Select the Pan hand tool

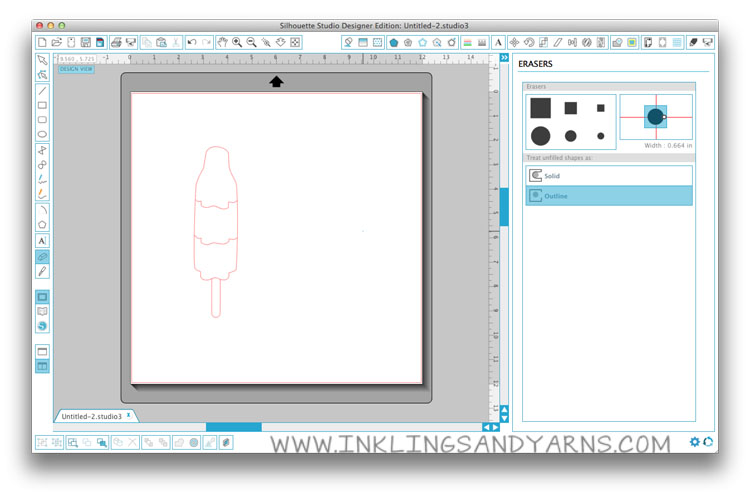tap(222, 43)
